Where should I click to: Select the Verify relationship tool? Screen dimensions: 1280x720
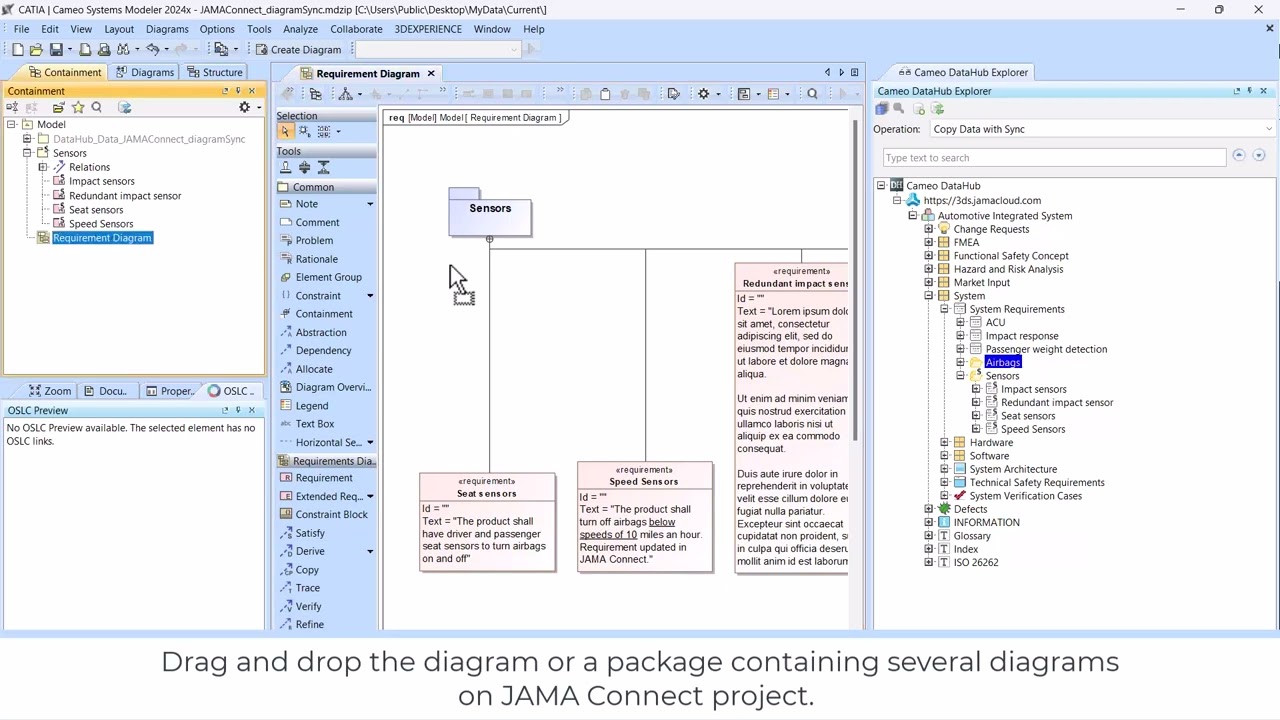308,606
